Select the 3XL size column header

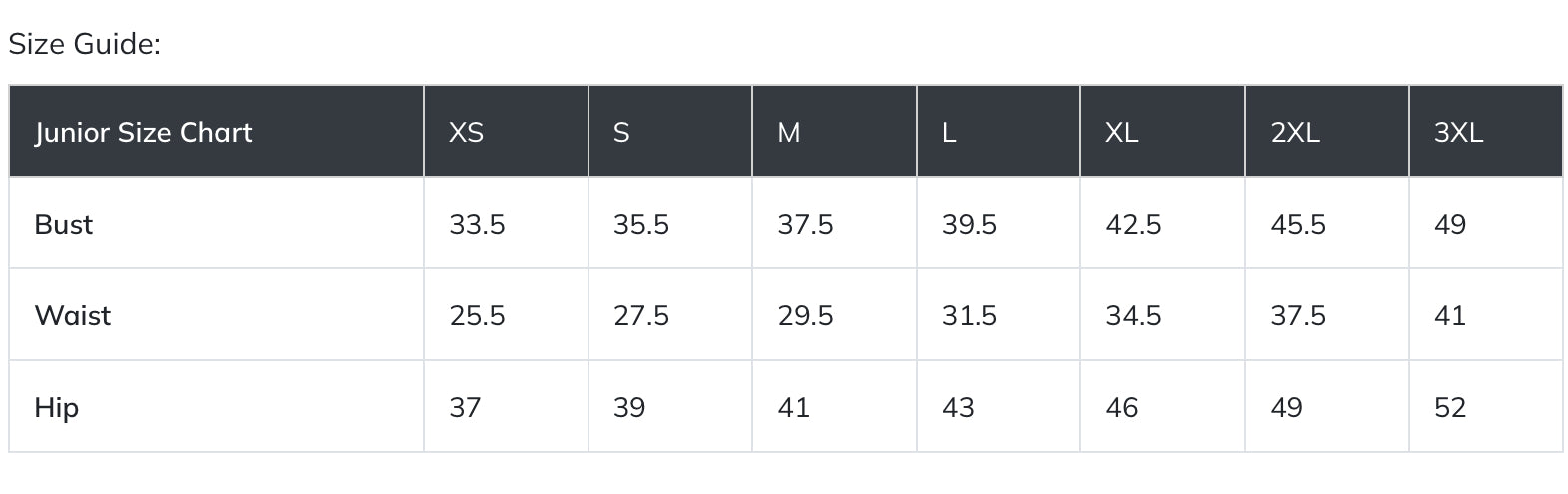click(1458, 132)
